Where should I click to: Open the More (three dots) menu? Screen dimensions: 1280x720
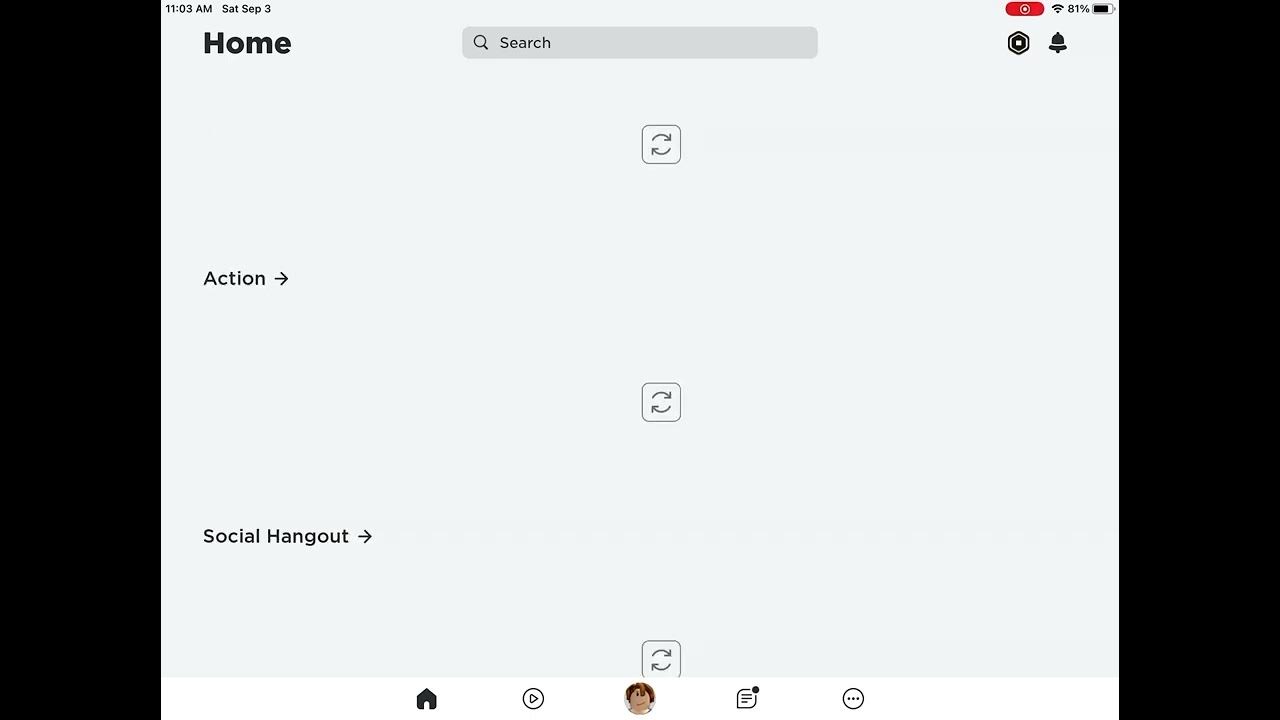pos(853,699)
